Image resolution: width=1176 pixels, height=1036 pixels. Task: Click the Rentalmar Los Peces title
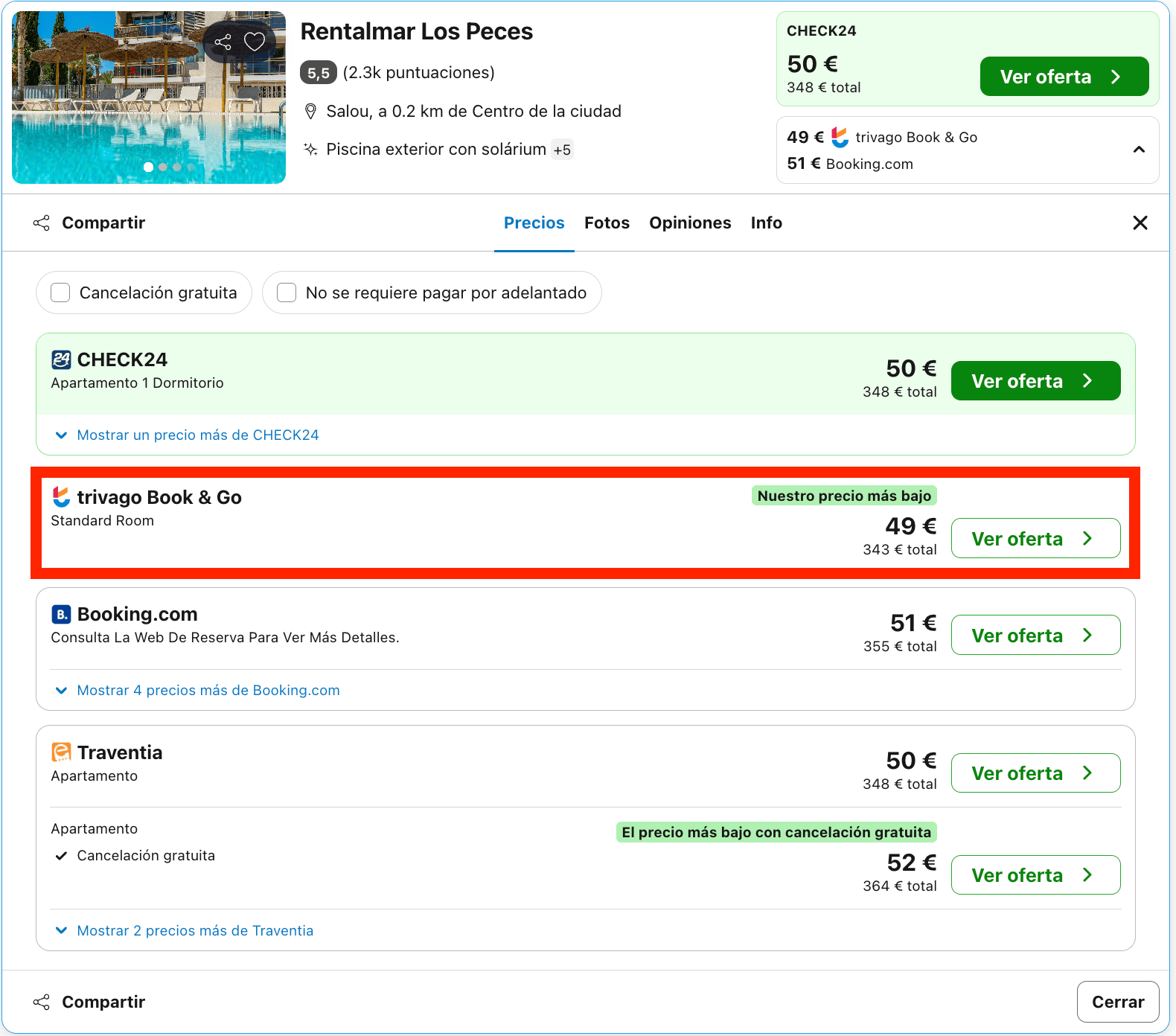[417, 31]
